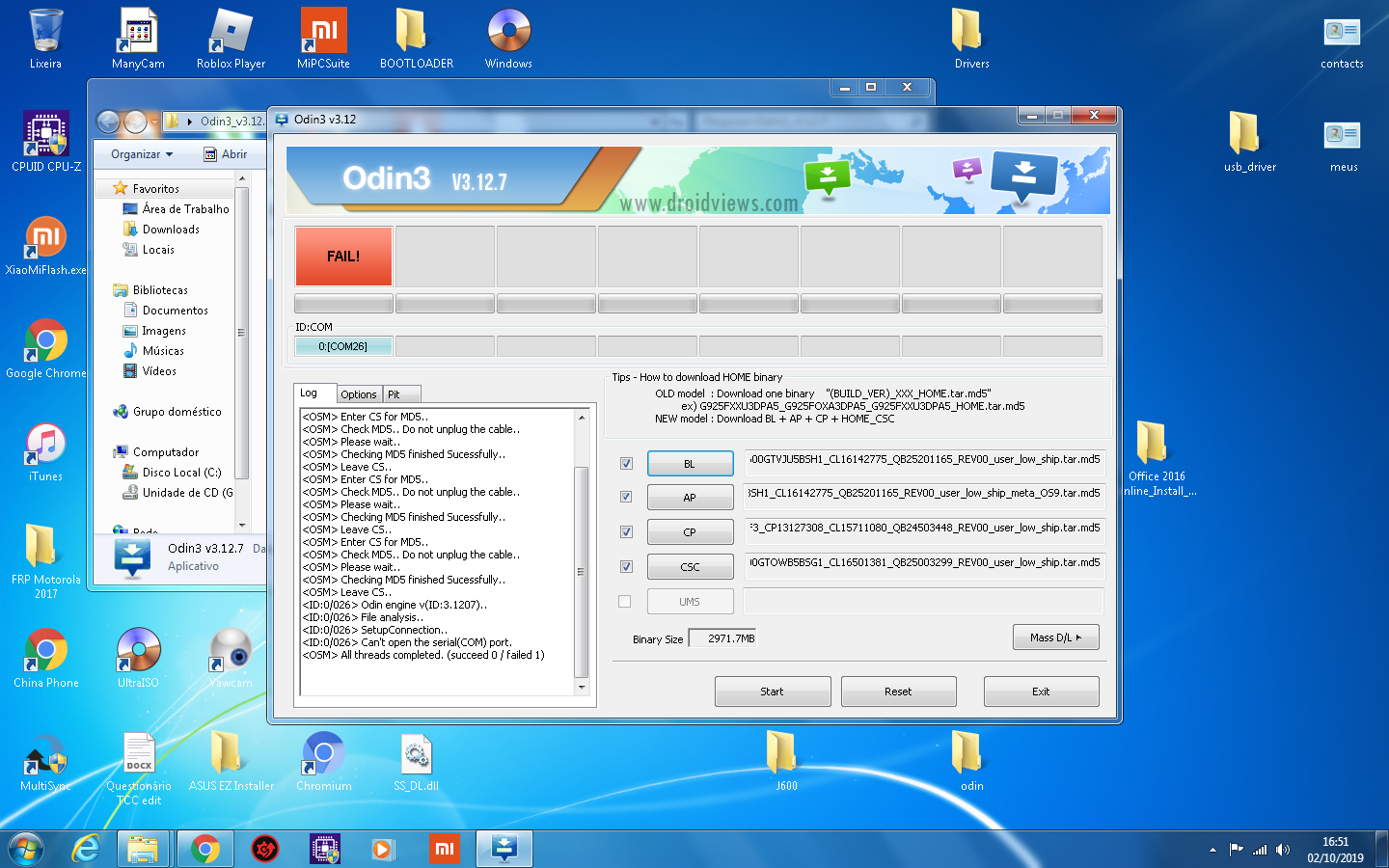Select Downloads in Explorer sidebar
Viewport: 1389px width, 868px height.
click(x=161, y=230)
